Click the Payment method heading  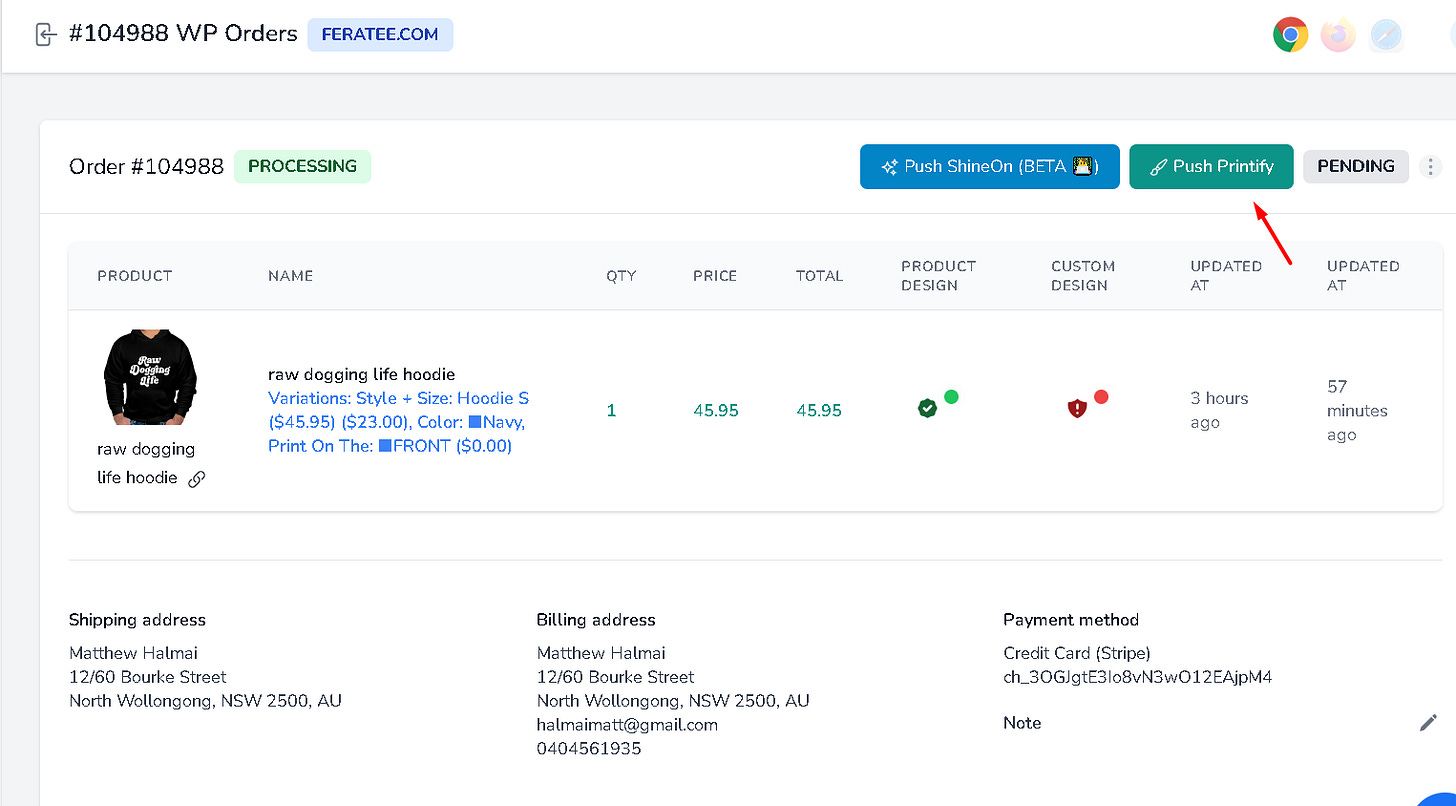[x=1071, y=620]
